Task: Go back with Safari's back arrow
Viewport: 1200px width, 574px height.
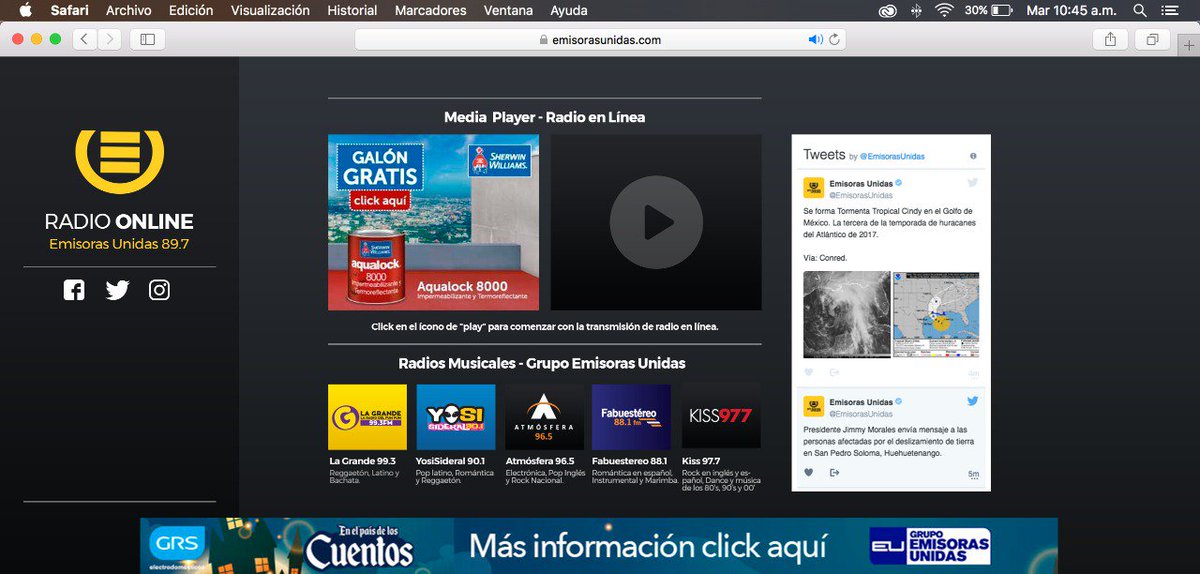Action: pyautogui.click(x=84, y=39)
